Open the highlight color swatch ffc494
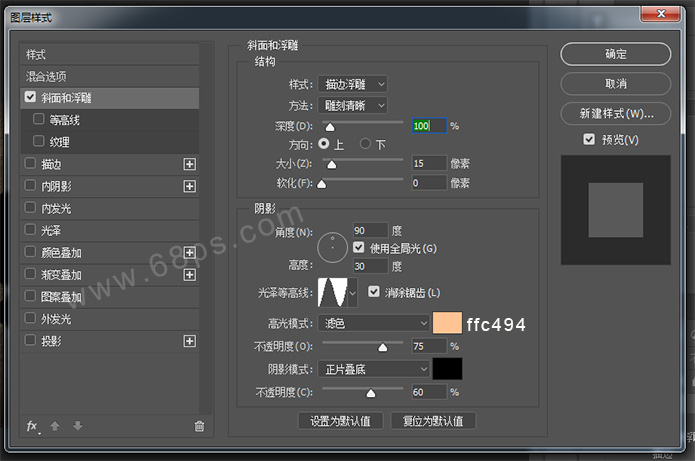This screenshot has height=461, width=695. (447, 323)
